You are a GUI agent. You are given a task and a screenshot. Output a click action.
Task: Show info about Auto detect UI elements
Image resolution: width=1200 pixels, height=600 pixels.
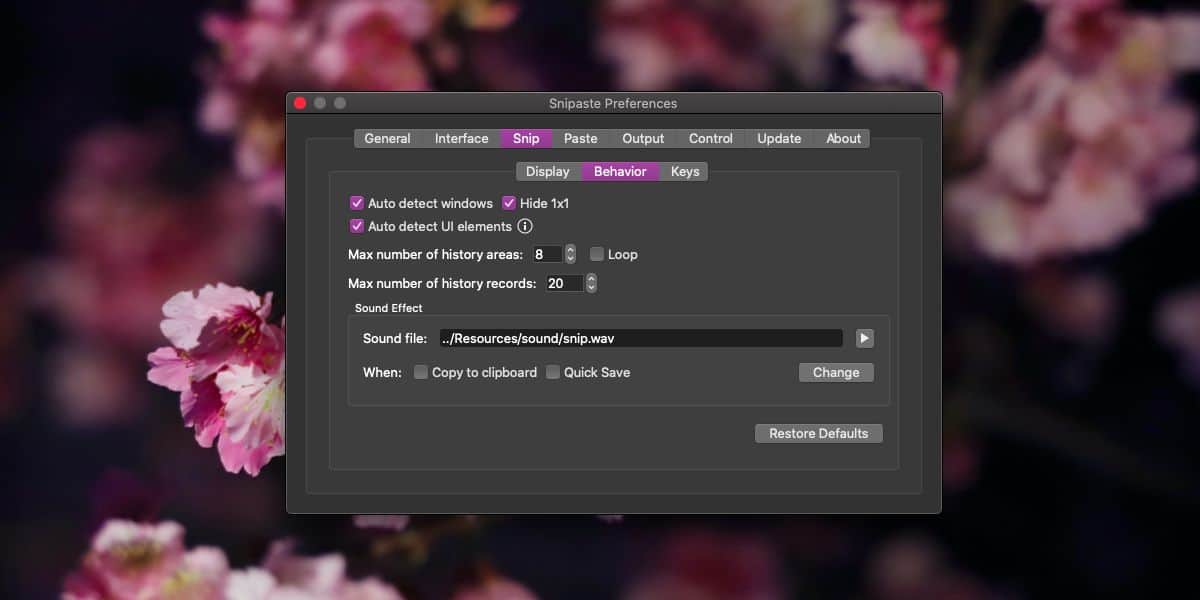525,226
